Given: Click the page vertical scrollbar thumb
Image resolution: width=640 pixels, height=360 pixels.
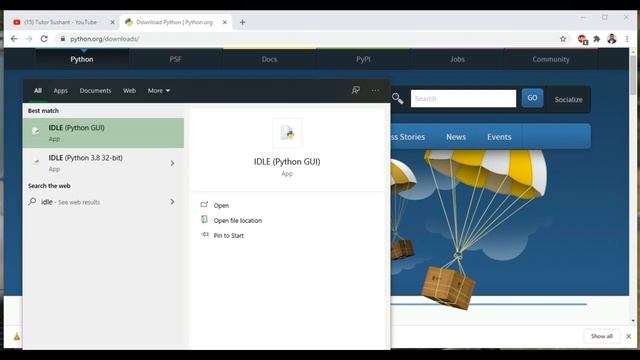Looking at the screenshot, I should click(x=633, y=76).
